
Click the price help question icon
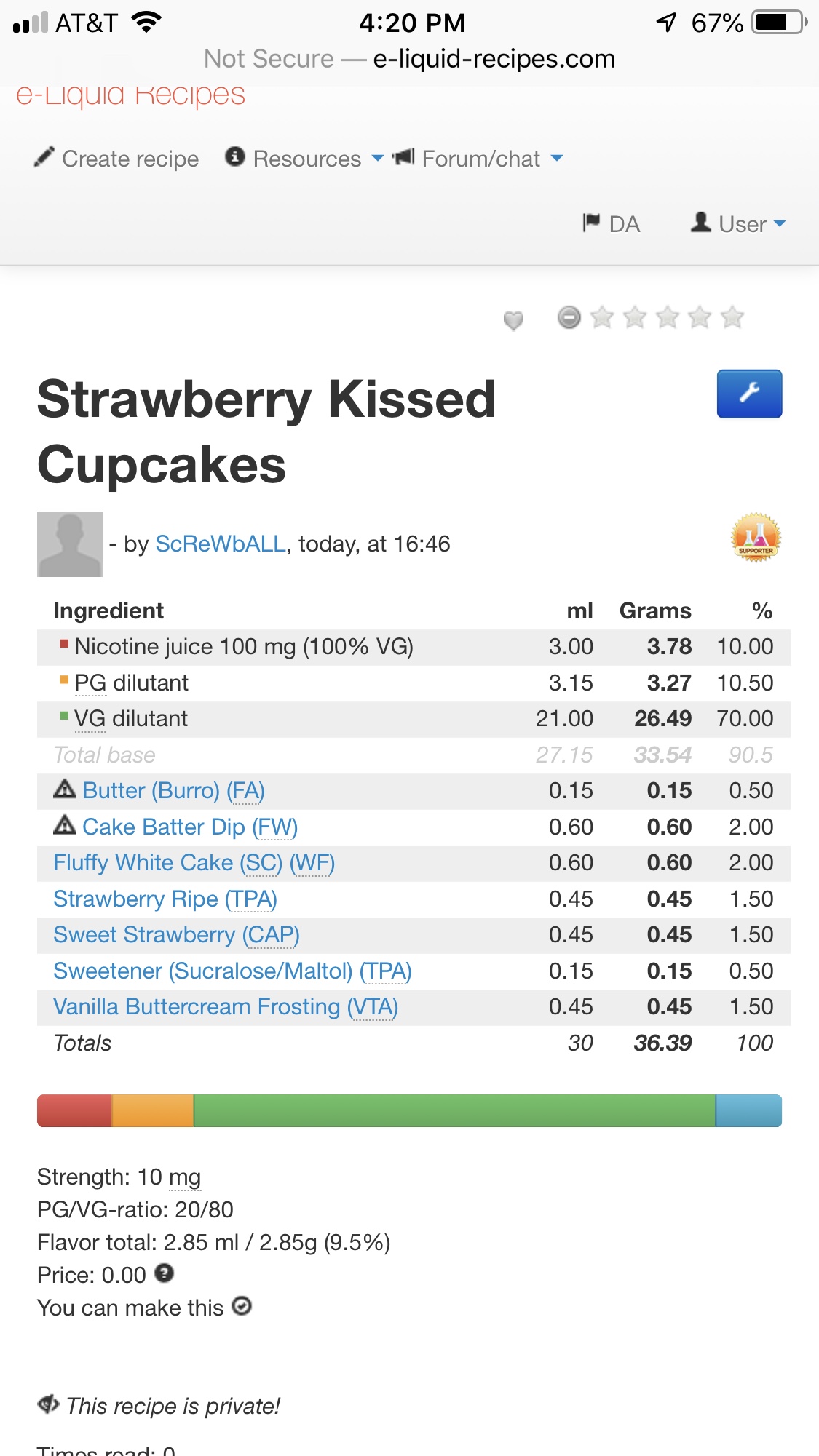point(165,1273)
